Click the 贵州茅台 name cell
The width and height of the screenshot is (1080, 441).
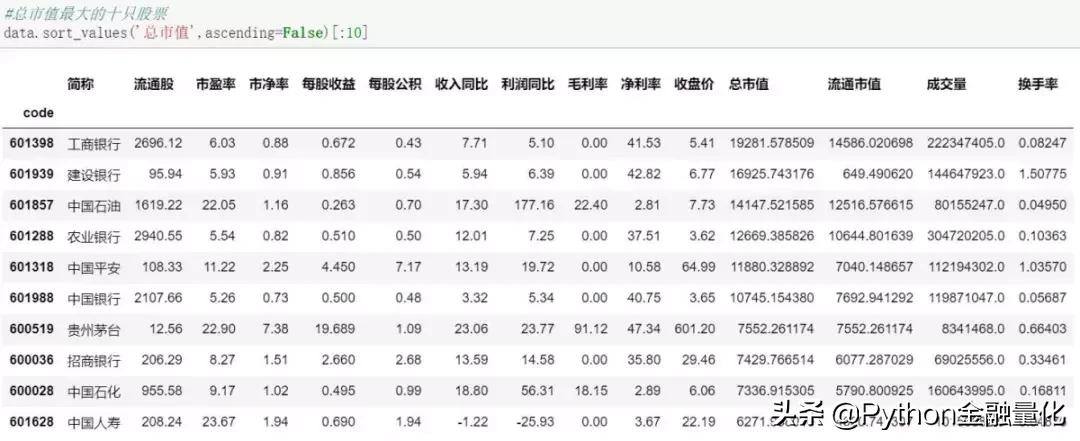pos(93,330)
